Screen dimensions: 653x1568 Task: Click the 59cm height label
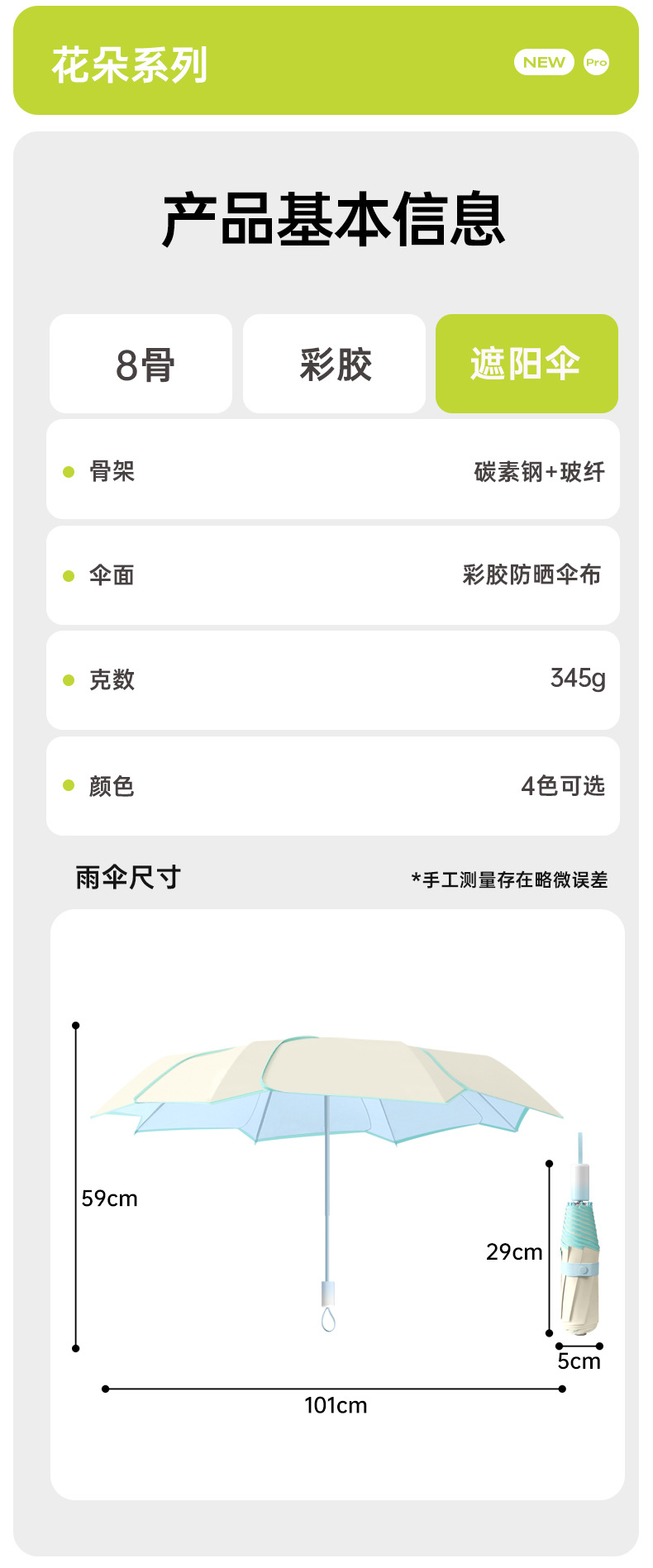click(x=109, y=1199)
